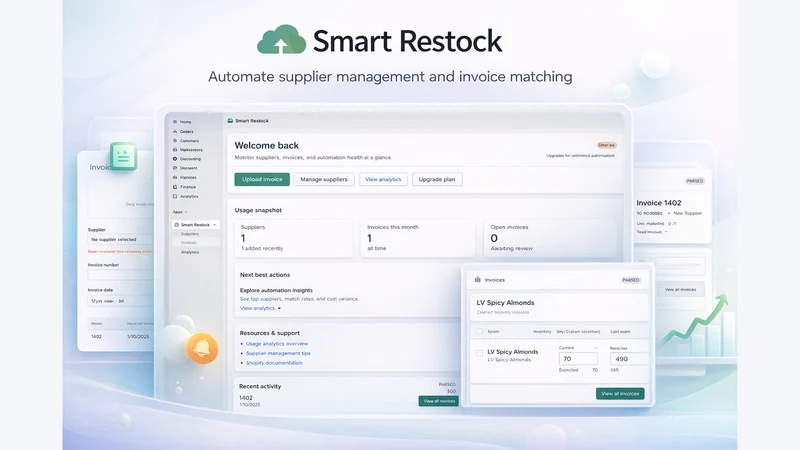Click the Discounting icon in the sidebar
Viewport: 800px width, 450px height.
(175, 159)
